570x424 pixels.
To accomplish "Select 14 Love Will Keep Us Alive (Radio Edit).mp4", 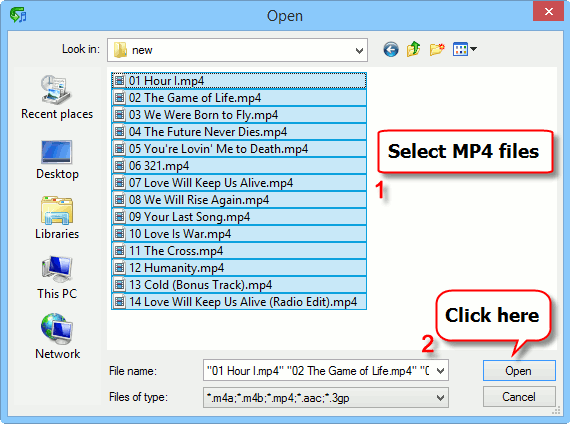I will click(239, 302).
